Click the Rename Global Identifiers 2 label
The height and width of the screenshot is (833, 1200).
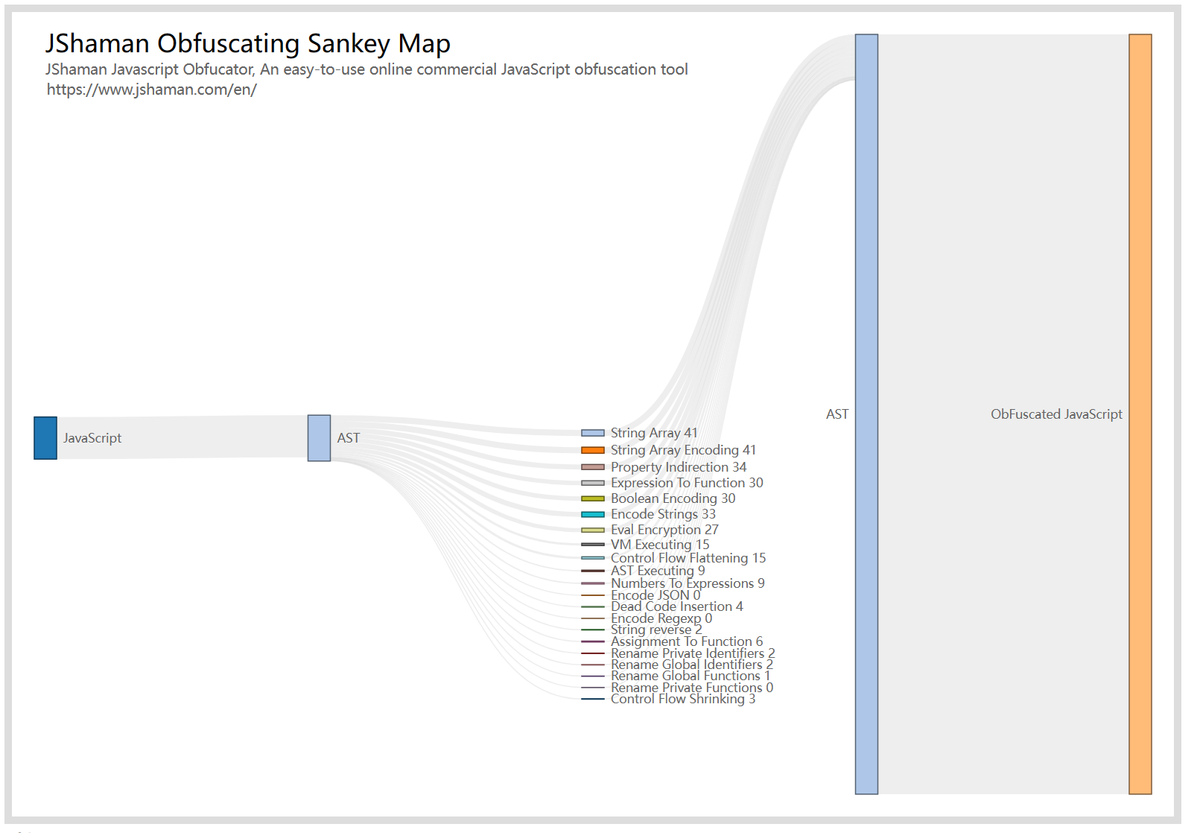pos(692,665)
